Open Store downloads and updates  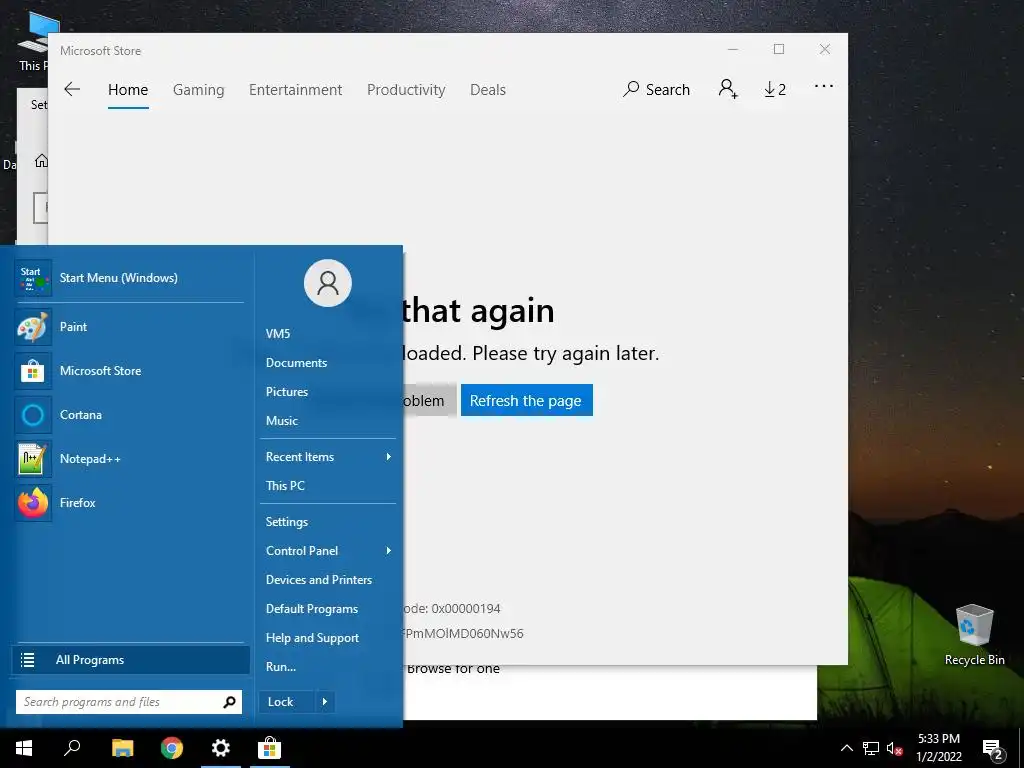[x=775, y=89]
